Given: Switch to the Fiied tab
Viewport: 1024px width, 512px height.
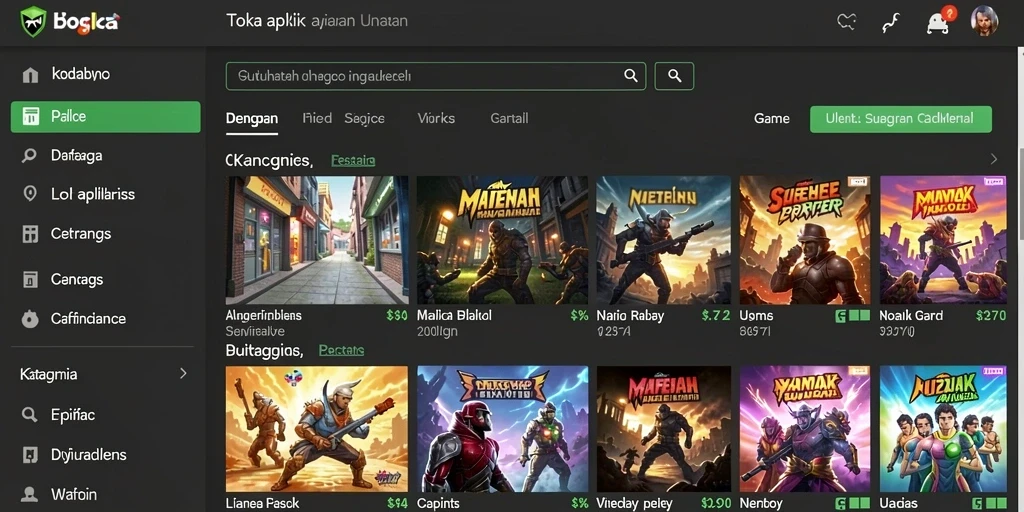Looking at the screenshot, I should pyautogui.click(x=317, y=118).
